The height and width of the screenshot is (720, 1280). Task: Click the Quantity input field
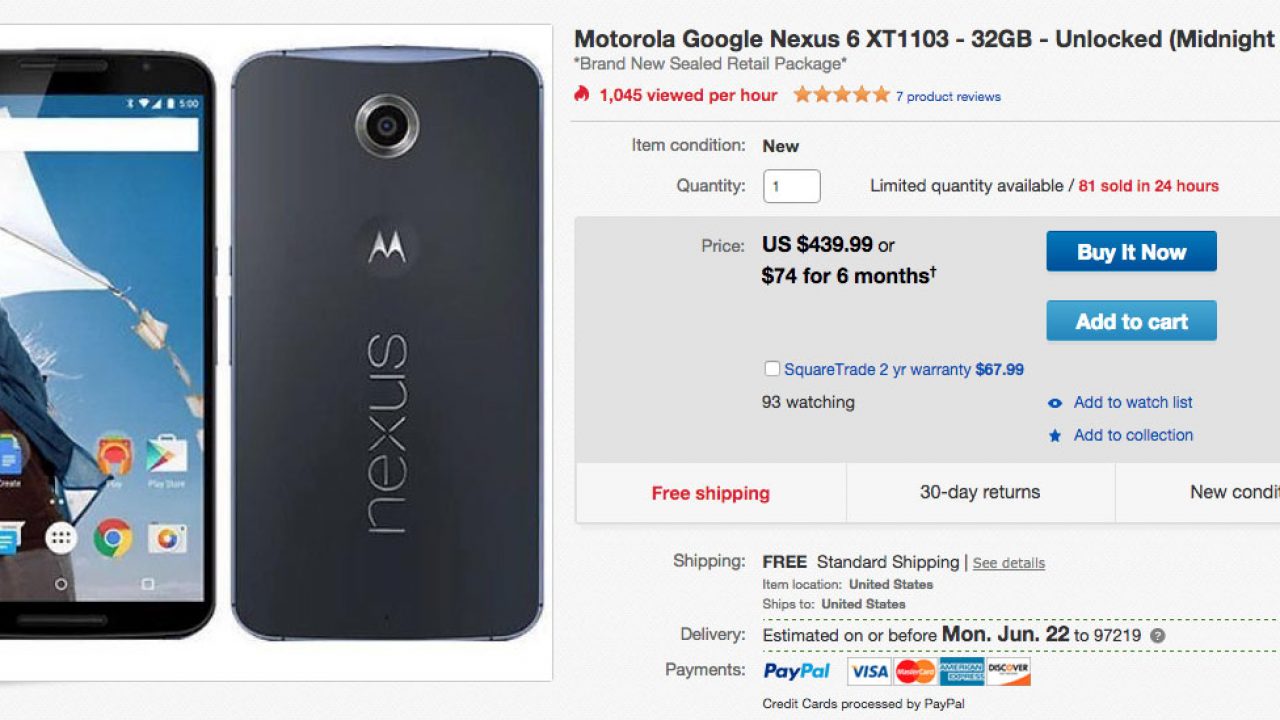coord(791,186)
